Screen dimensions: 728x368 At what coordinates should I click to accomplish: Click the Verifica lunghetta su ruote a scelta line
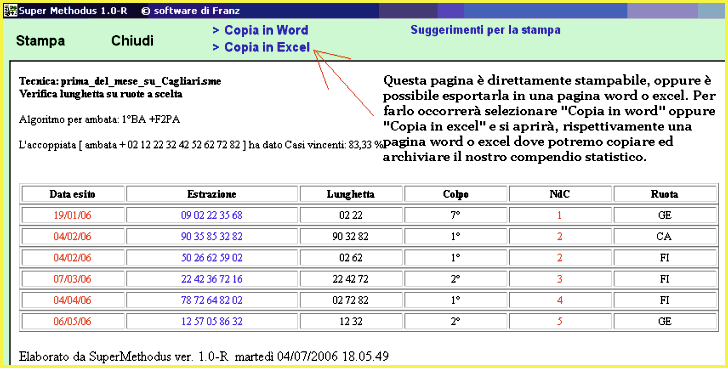[101, 94]
